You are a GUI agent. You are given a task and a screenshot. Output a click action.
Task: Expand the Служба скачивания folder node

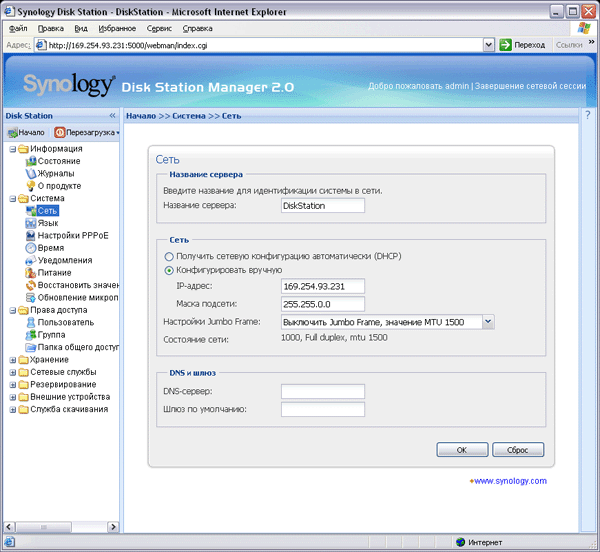[x=13, y=410]
